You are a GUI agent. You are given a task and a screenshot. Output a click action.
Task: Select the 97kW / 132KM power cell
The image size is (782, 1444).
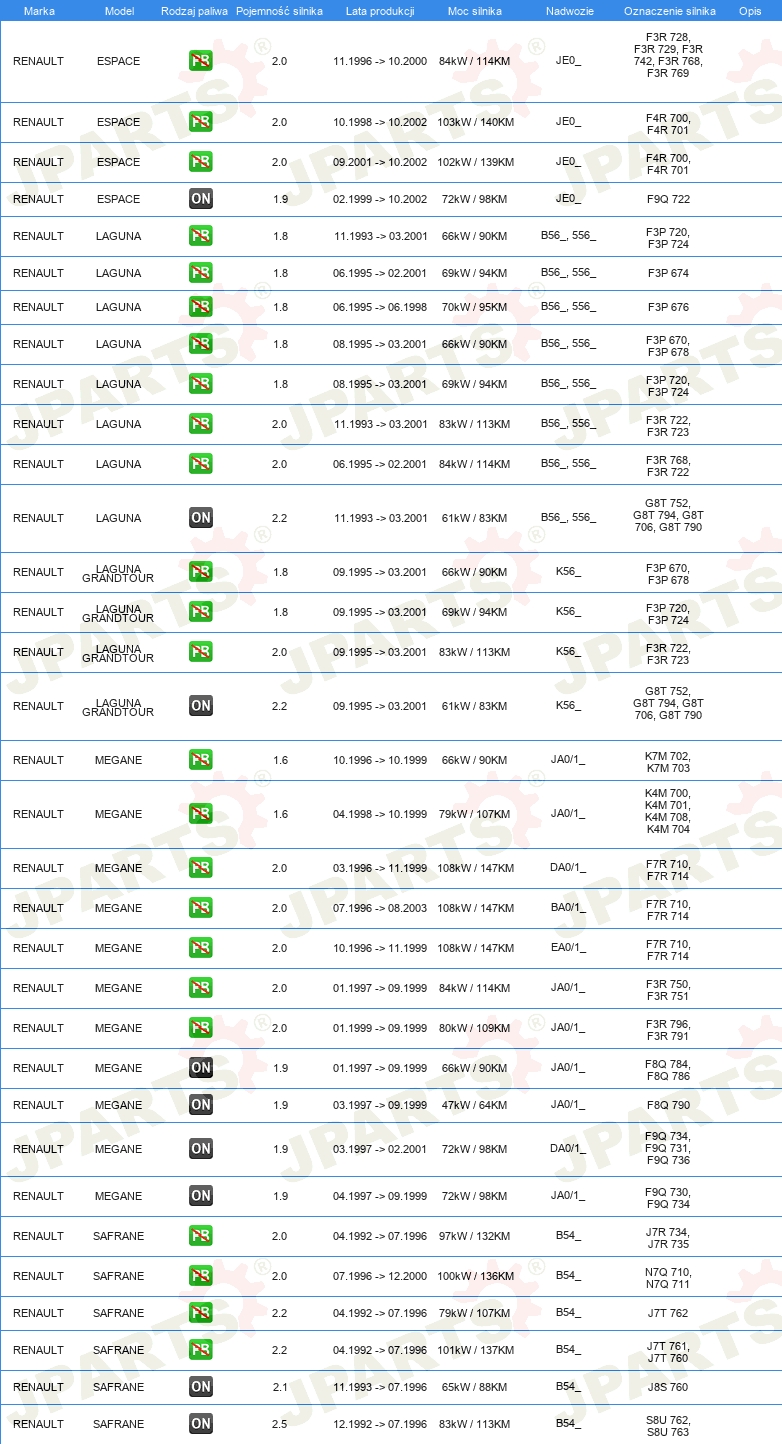(476, 1236)
